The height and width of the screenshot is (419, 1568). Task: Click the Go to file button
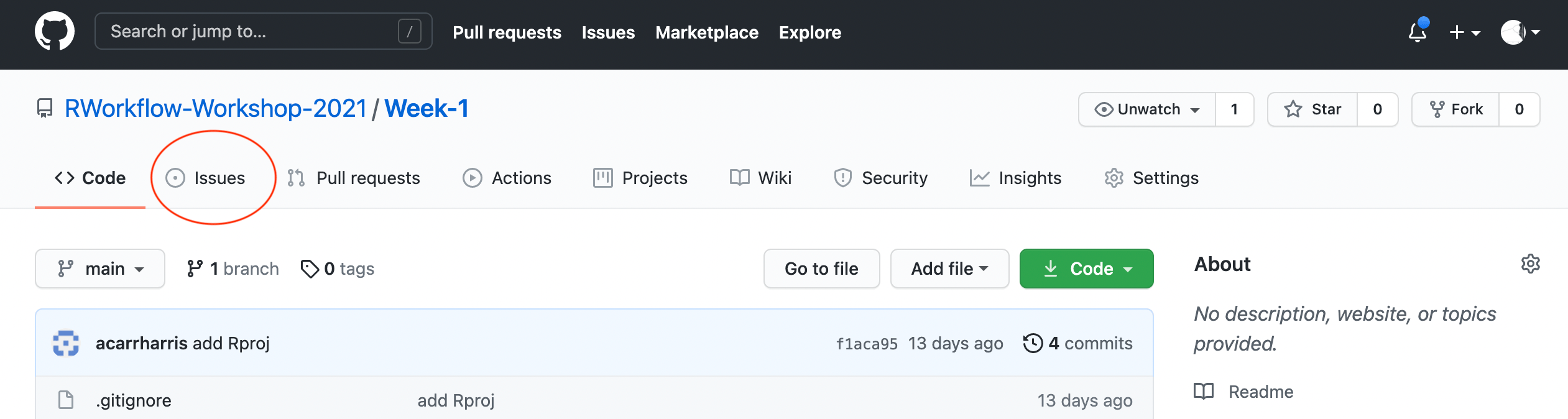[821, 269]
